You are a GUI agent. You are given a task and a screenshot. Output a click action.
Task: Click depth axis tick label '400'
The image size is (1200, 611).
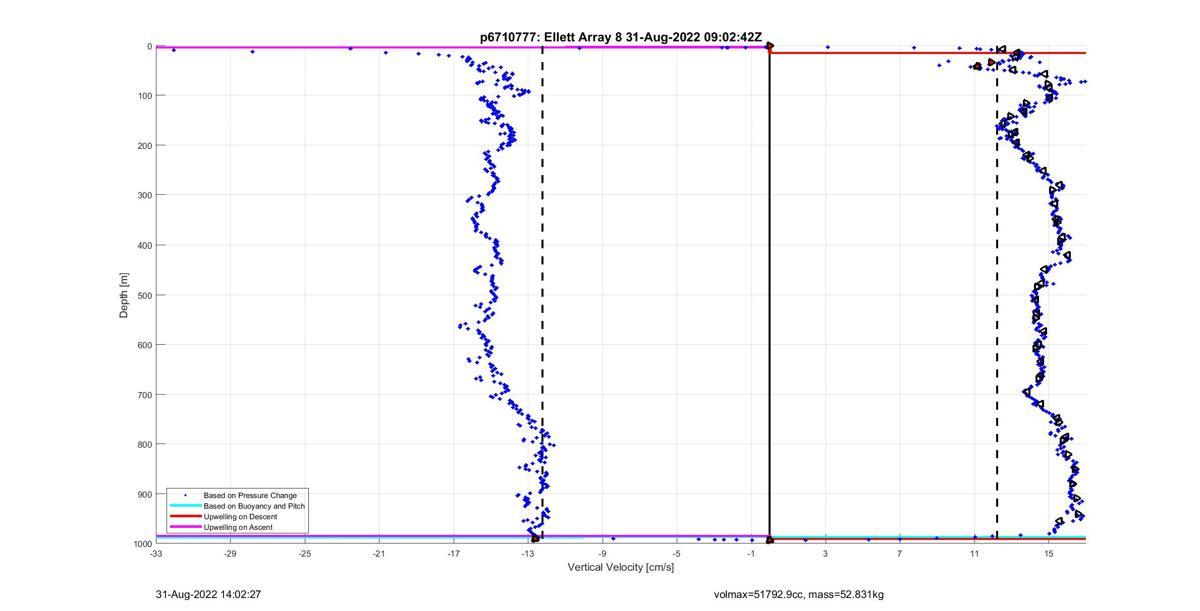click(x=144, y=245)
